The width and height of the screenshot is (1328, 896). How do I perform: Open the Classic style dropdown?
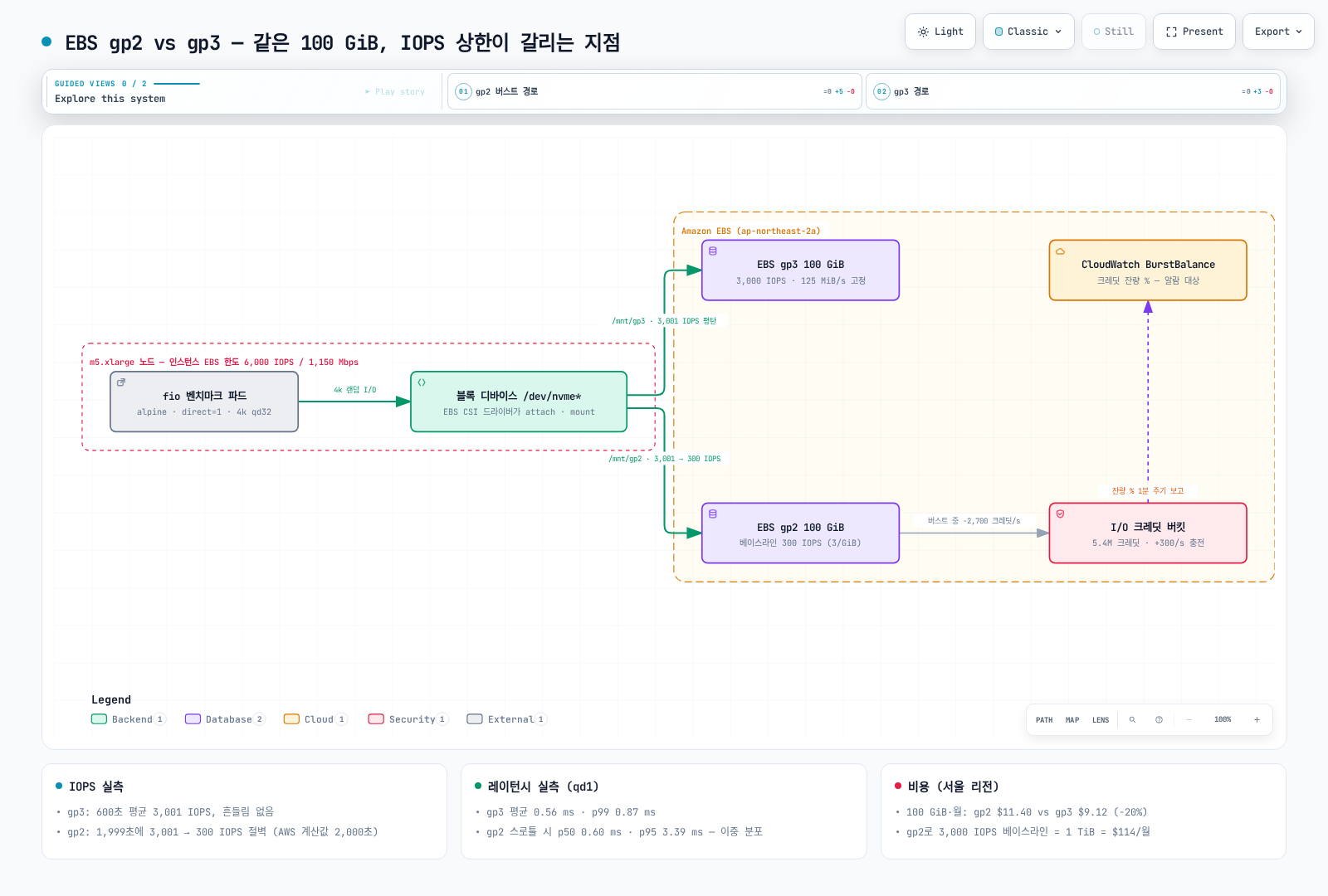(x=1028, y=32)
